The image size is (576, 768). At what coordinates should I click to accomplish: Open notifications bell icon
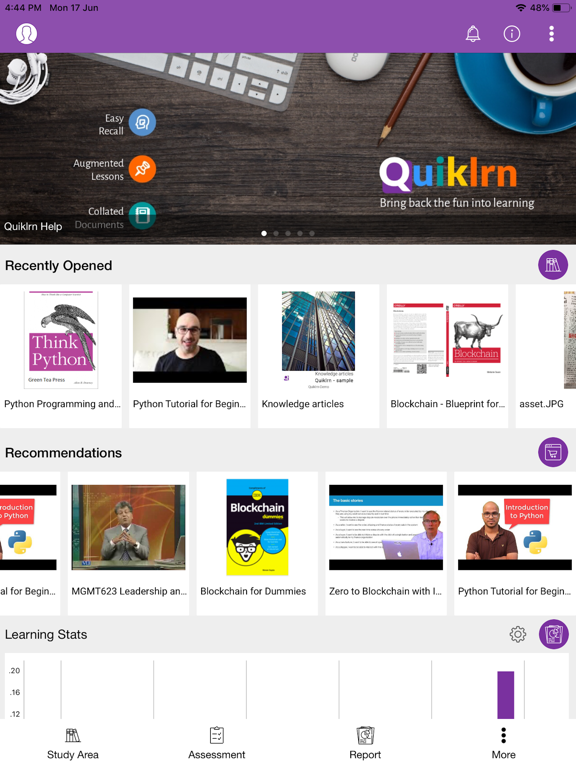click(473, 34)
